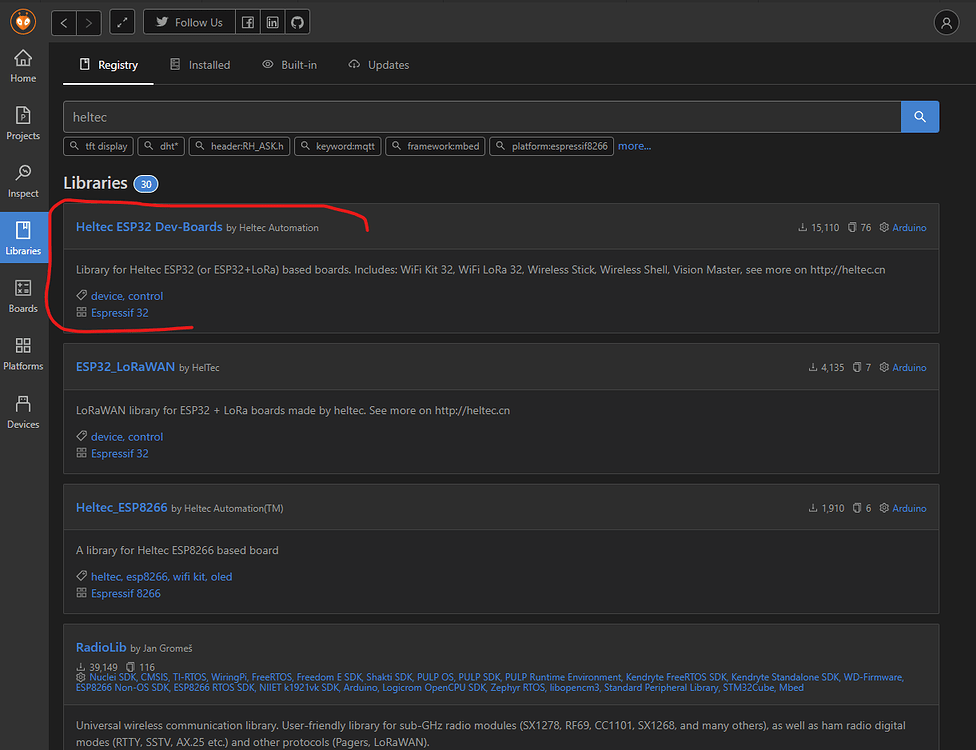Viewport: 976px width, 750px height.
Task: Filter by the keyword:mqtt chip
Action: click(337, 145)
